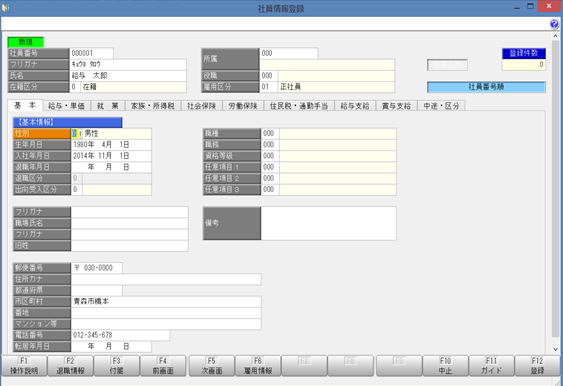This screenshot has height=386, width=563.
Task: Focus the 任意項目2 code field
Action: (x=270, y=178)
